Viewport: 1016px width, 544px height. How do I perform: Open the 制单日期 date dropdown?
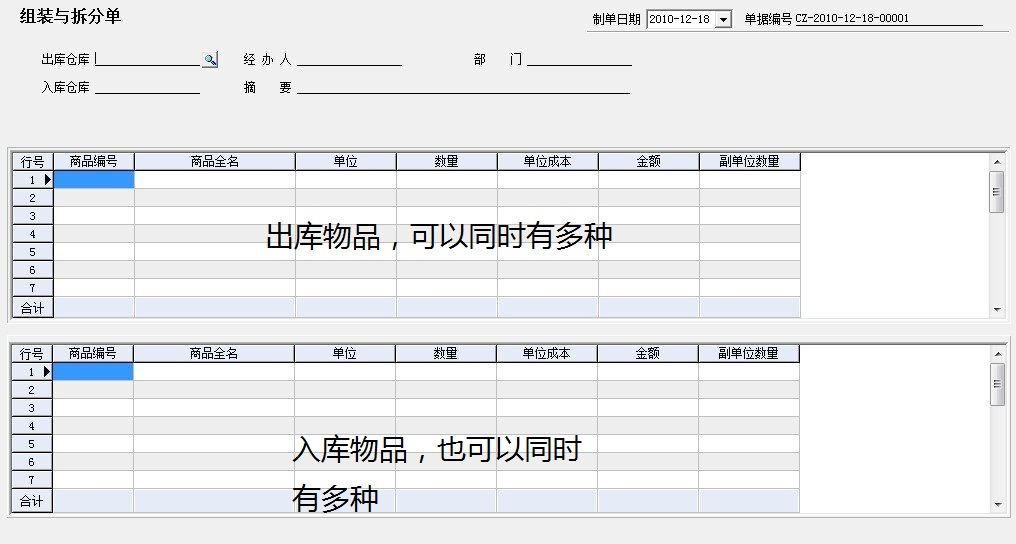click(724, 20)
